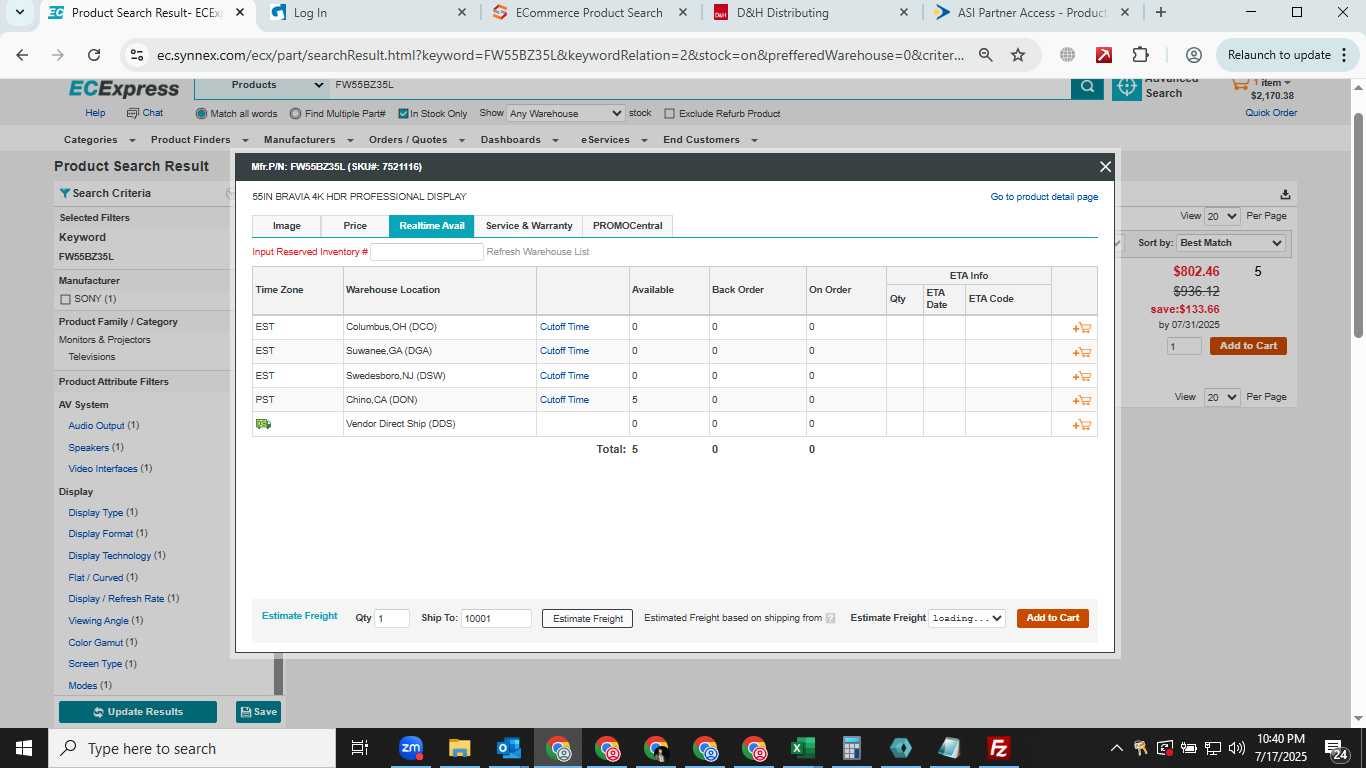
Task: Open Excel from the taskbar
Action: (802, 748)
